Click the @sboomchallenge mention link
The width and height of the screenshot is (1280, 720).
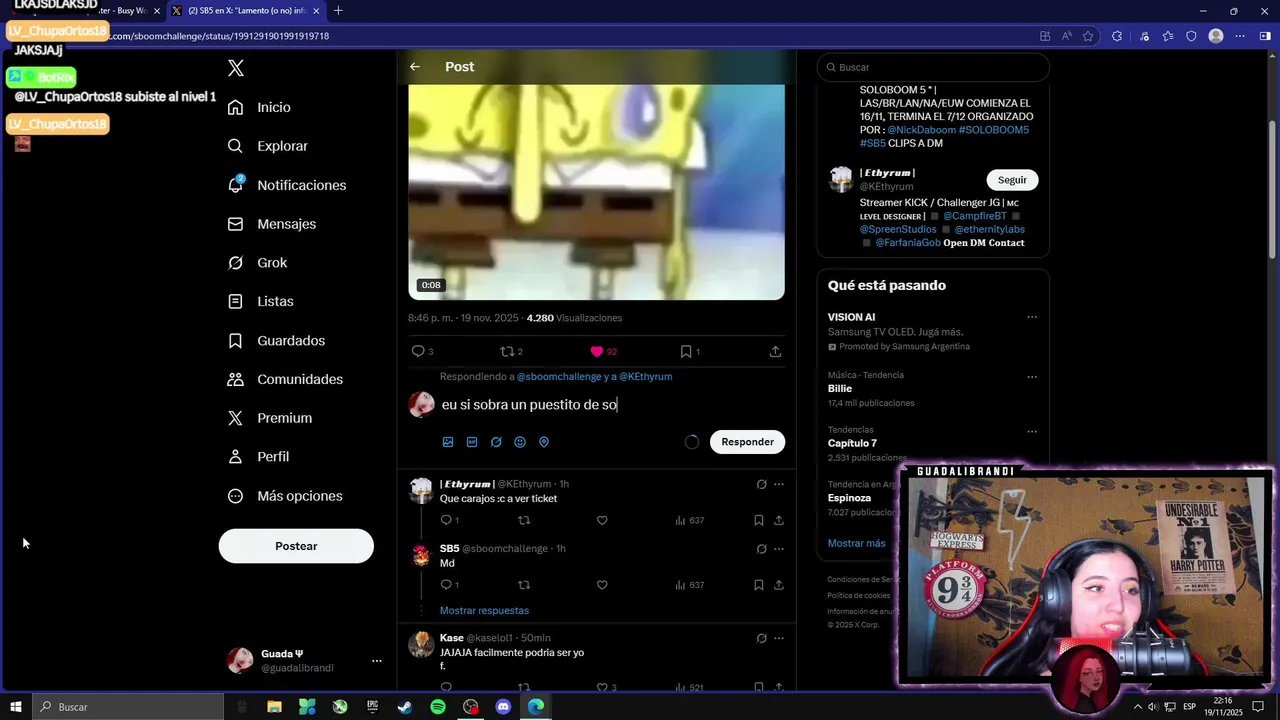559,377
